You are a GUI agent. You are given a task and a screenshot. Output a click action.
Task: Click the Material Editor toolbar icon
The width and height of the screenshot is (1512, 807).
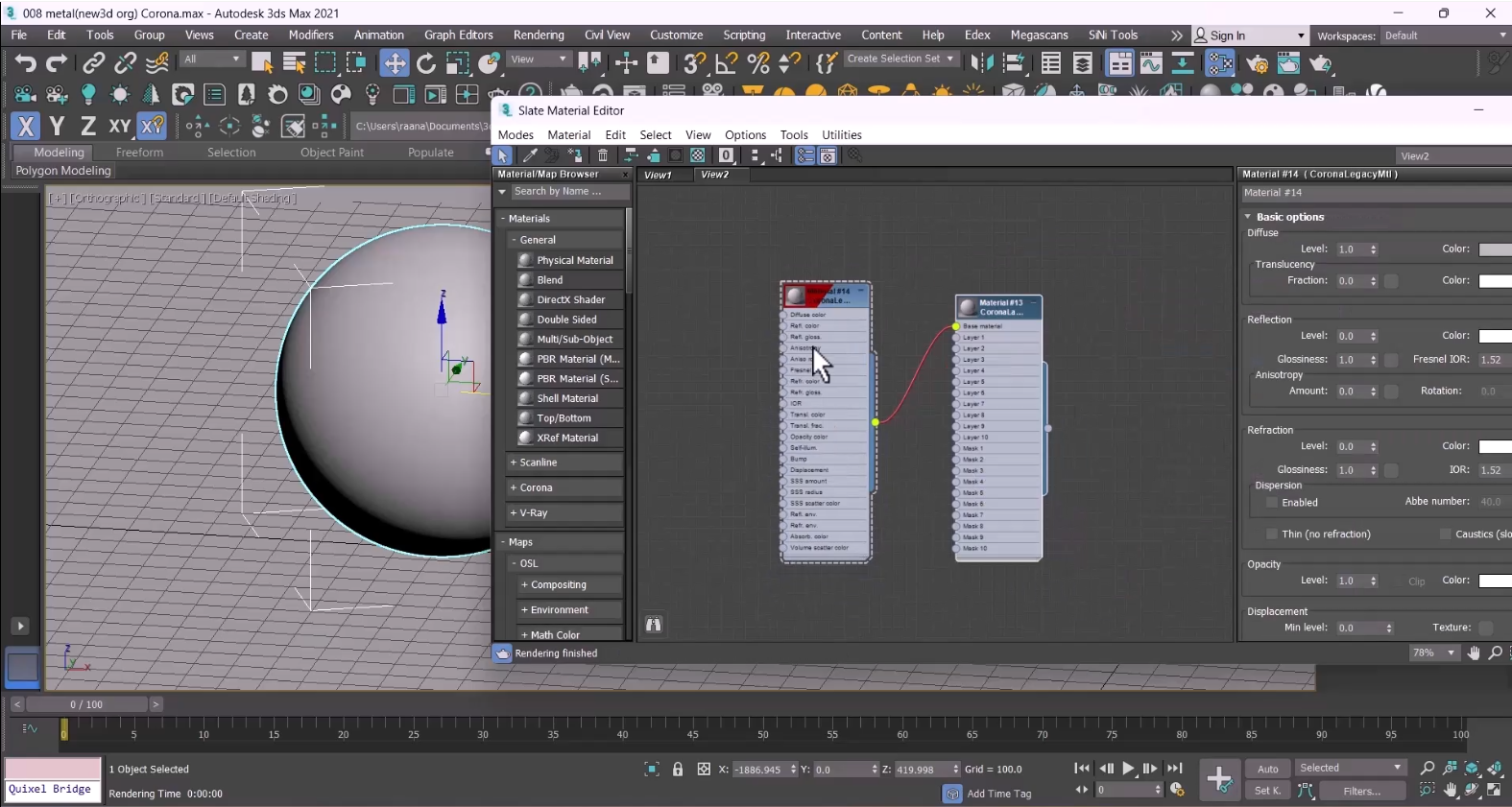coord(1220,63)
